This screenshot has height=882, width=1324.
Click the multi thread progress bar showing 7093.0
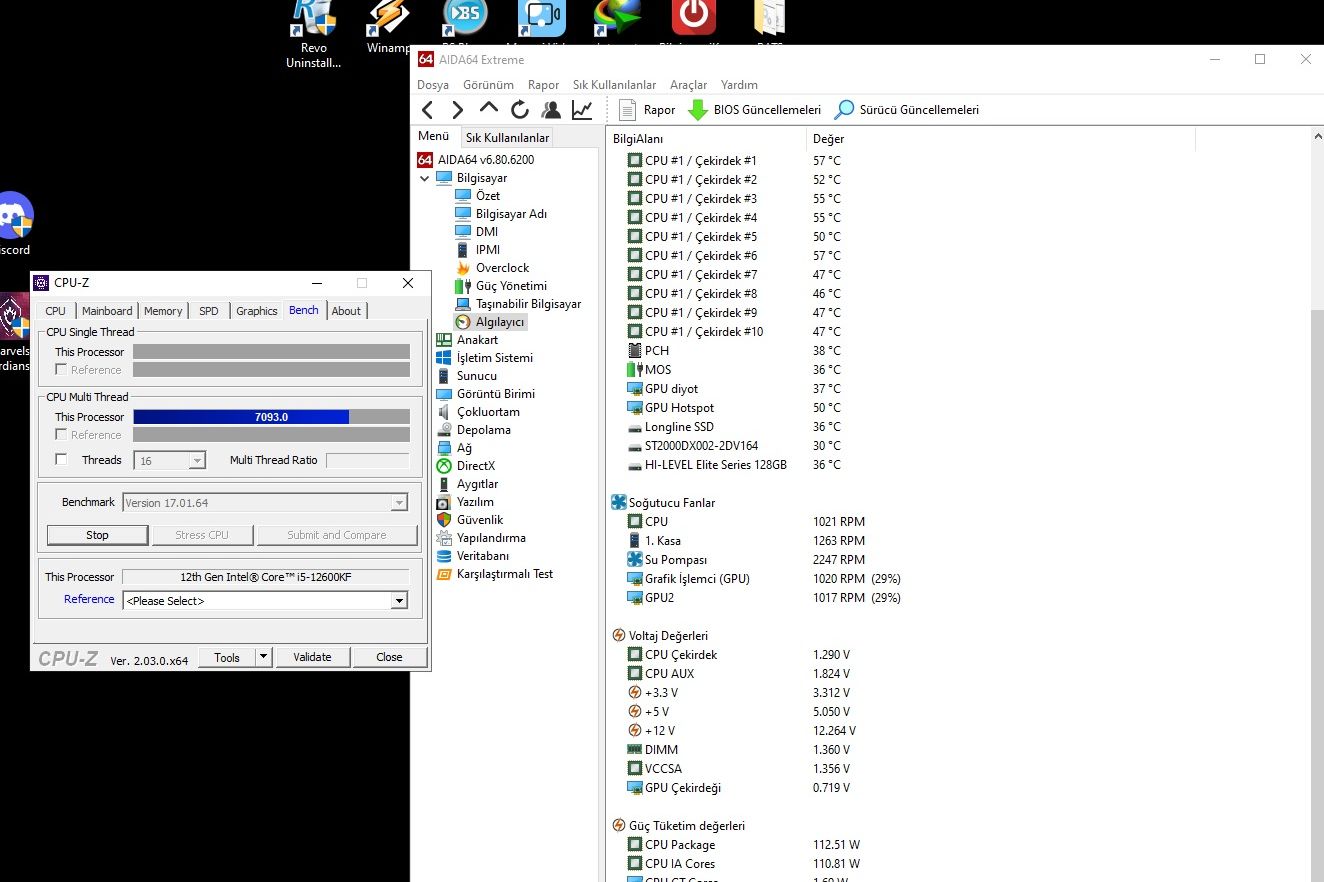click(271, 417)
